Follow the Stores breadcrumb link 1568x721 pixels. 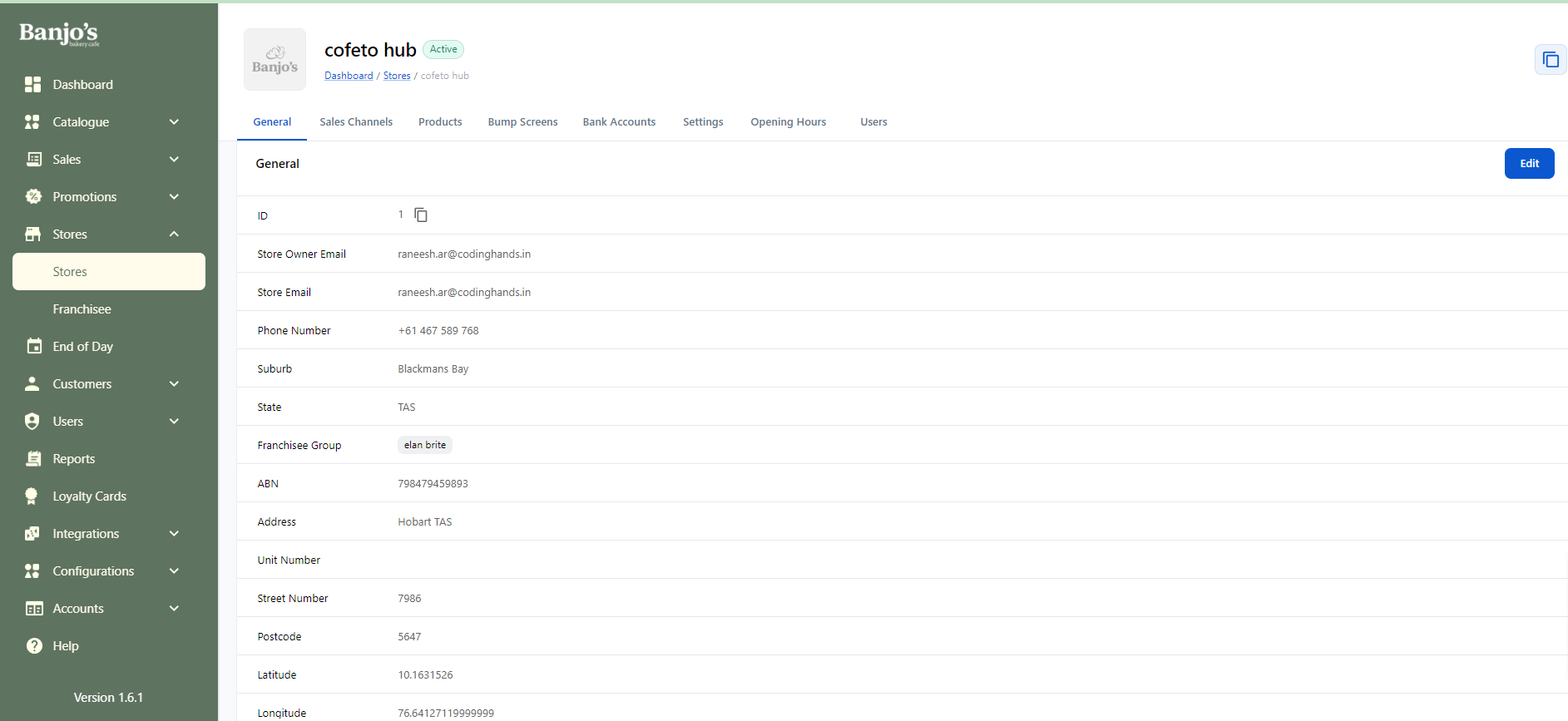pos(397,76)
